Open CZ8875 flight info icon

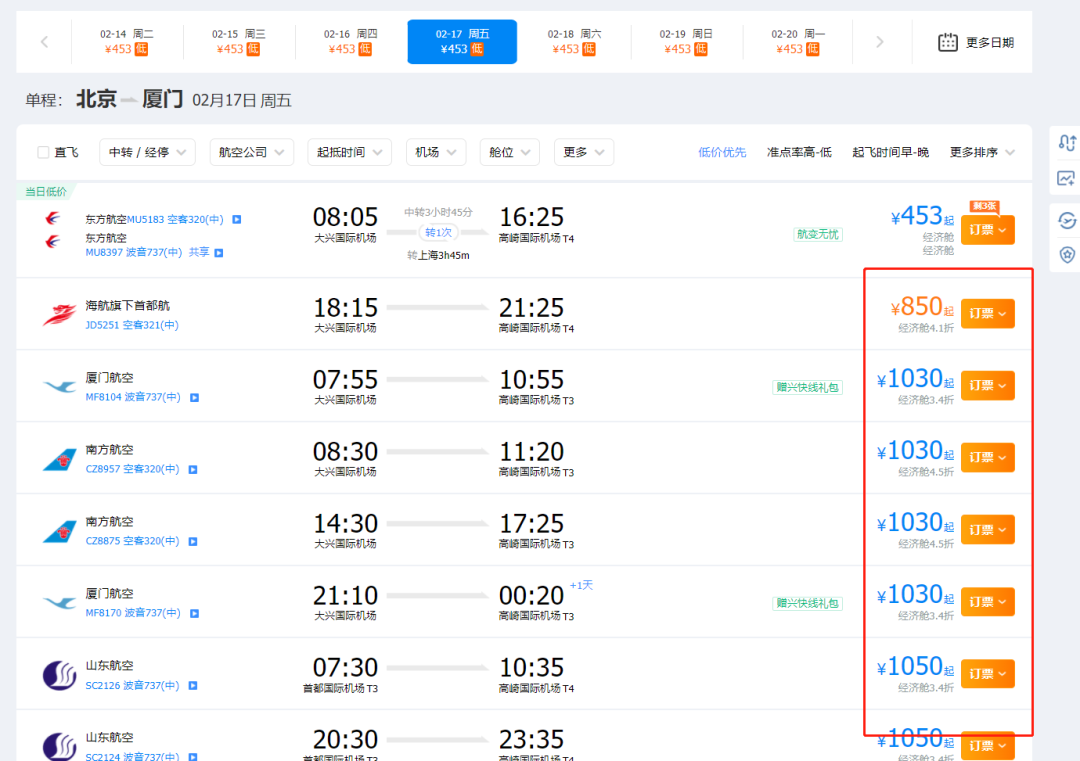pos(193,541)
